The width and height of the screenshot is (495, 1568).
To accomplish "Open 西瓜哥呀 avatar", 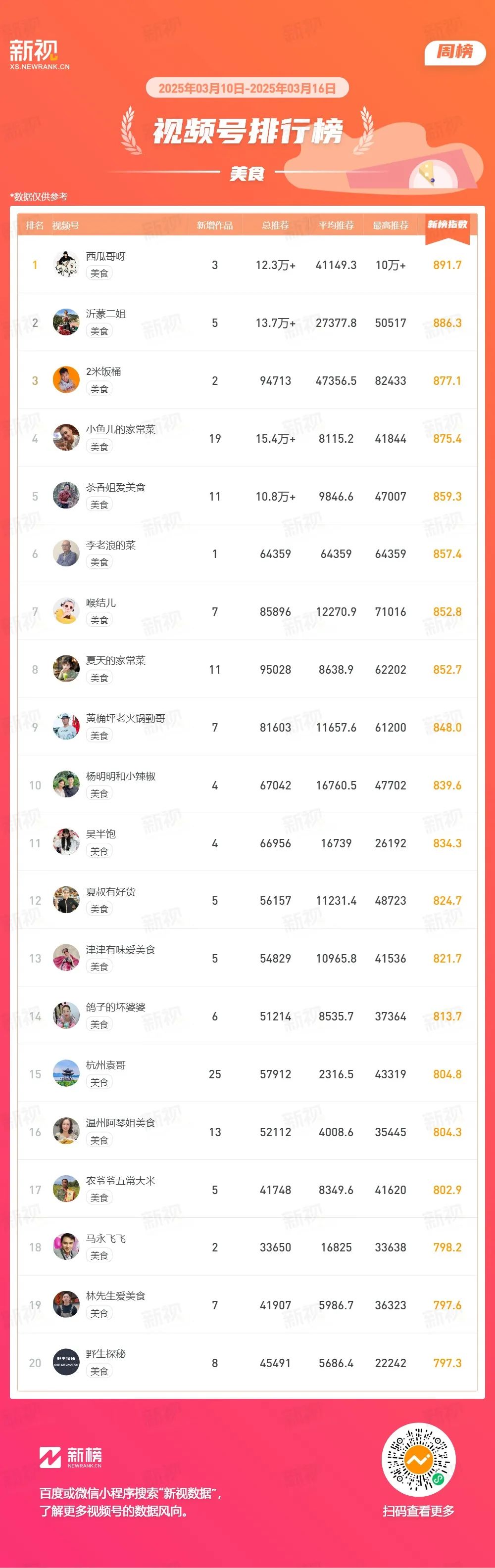I will coord(66,264).
